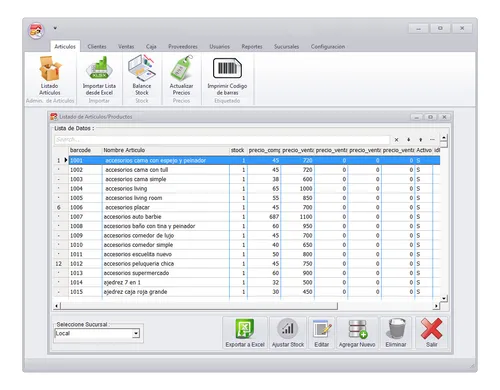Click Agregar Nuevo button

357,333
